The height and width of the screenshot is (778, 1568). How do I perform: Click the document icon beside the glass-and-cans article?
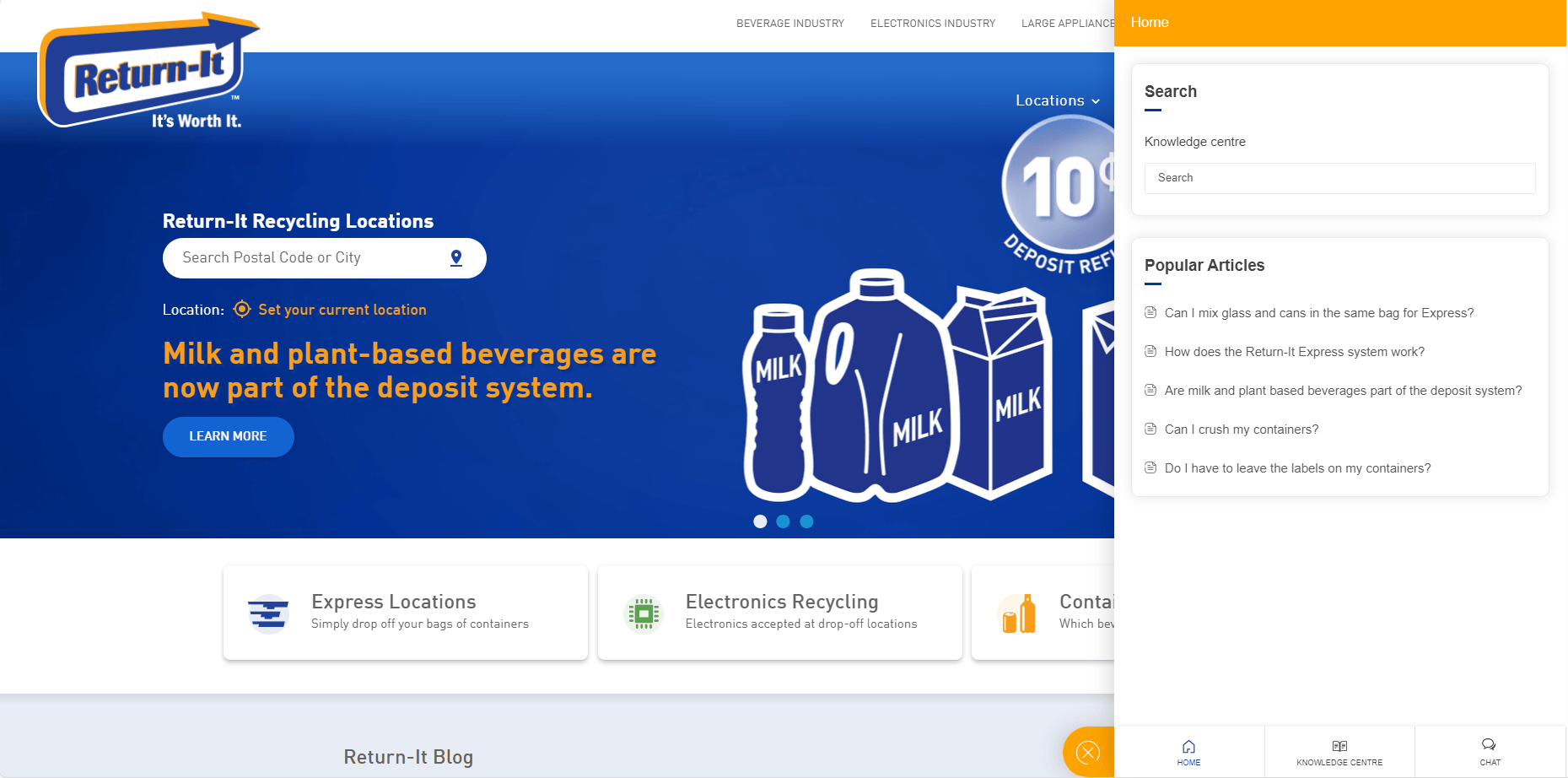click(1150, 312)
